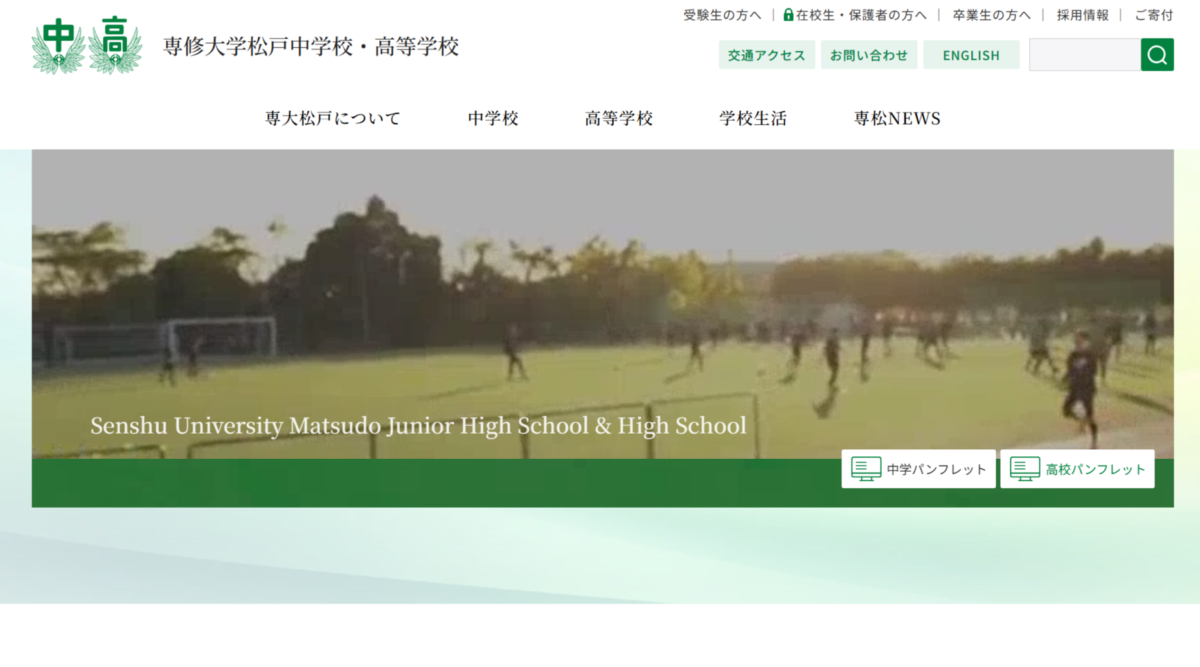Viewport: 1200px width, 667px height.
Task: Click the 交通アクセス button
Action: [767, 55]
